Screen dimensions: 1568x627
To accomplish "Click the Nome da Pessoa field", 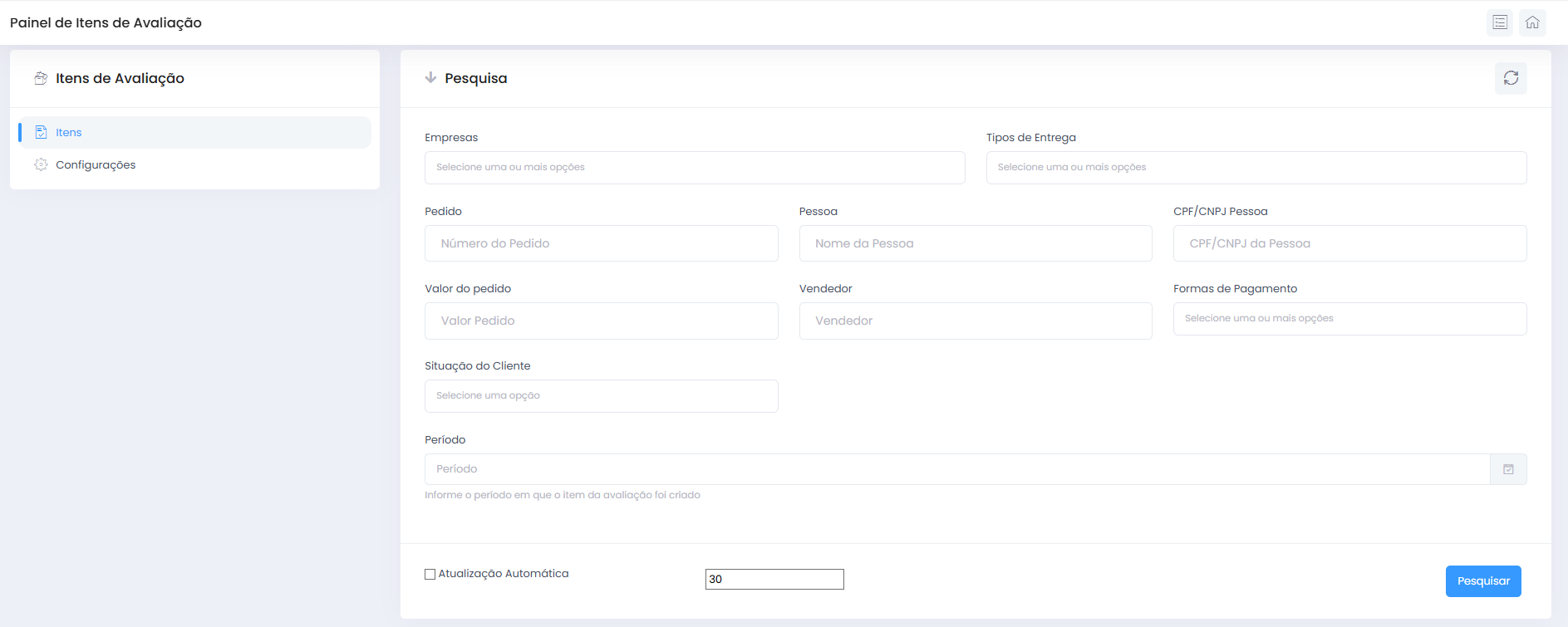I will click(x=975, y=243).
